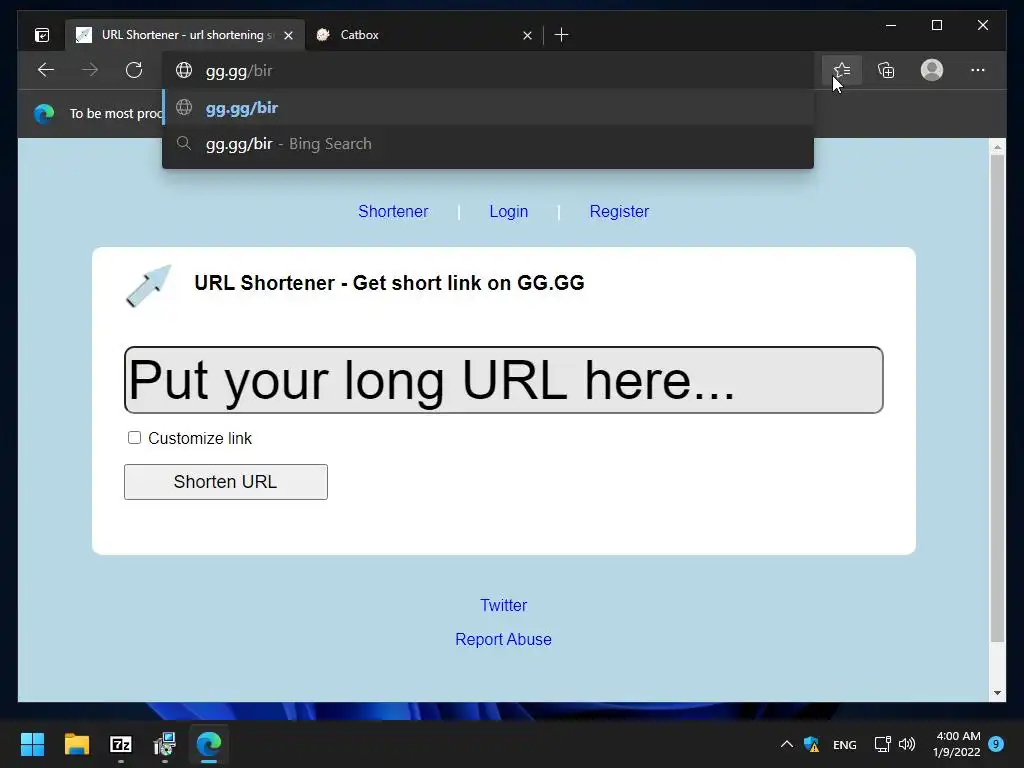Enable the Customize link checkbox
Image resolution: width=1024 pixels, height=768 pixels.
click(135, 438)
